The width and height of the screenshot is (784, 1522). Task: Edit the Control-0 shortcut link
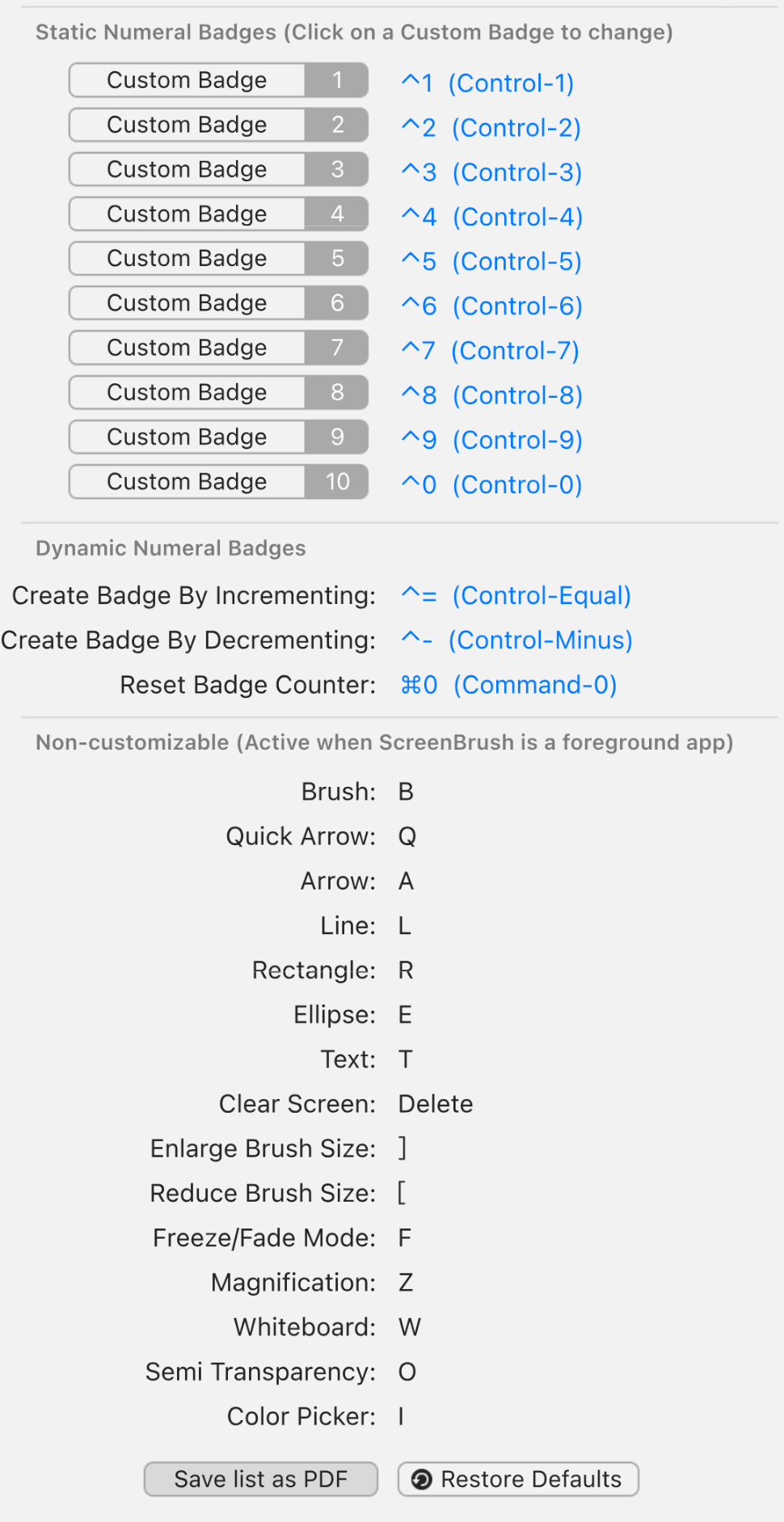coord(491,484)
